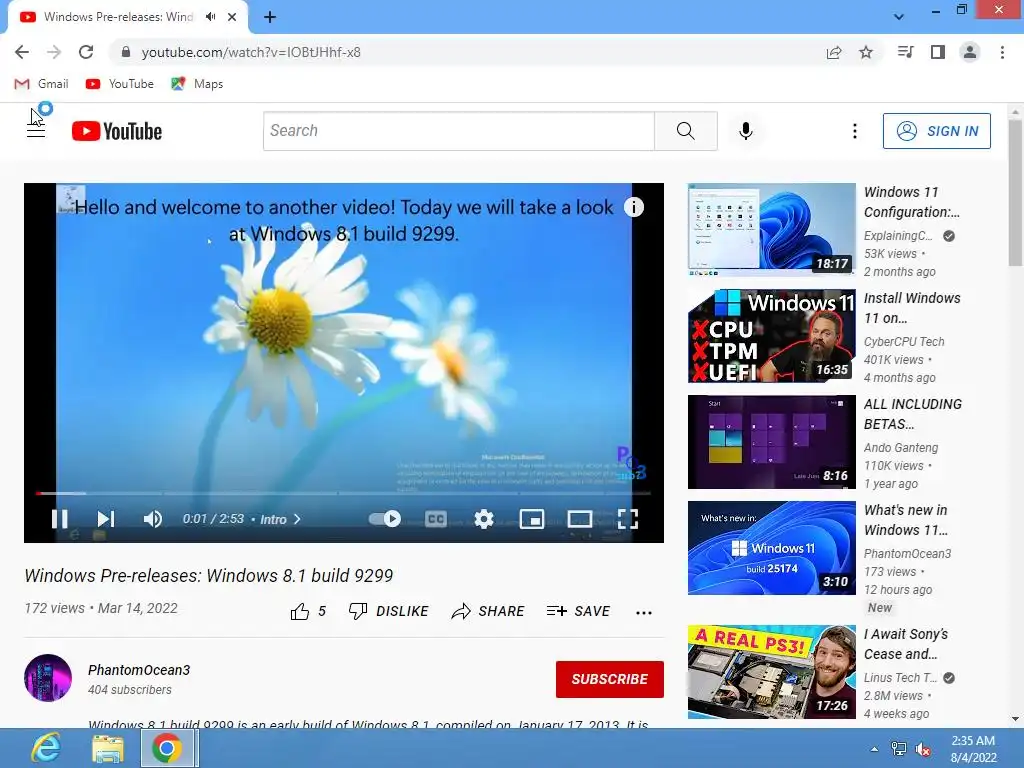This screenshot has height=768, width=1024.
Task: Toggle Chrome side panel
Action: pos(938,52)
